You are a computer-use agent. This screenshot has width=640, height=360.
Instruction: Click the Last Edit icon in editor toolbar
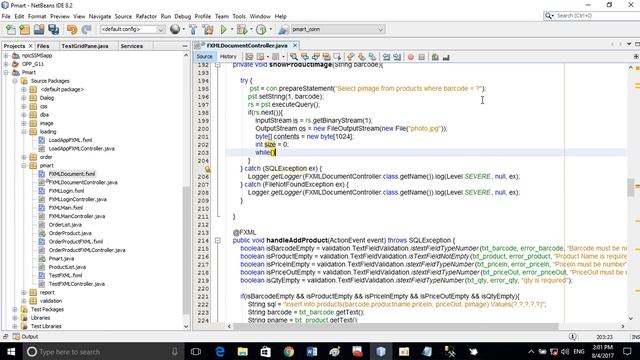pos(249,57)
